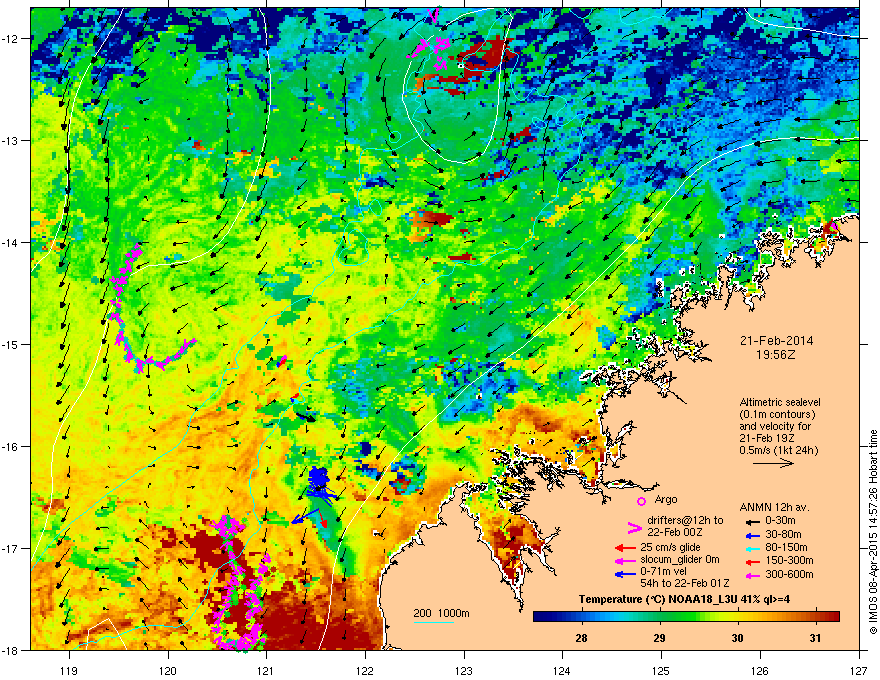
Task: Click the magenta drifters chevron legend symbol
Action: tap(634, 528)
